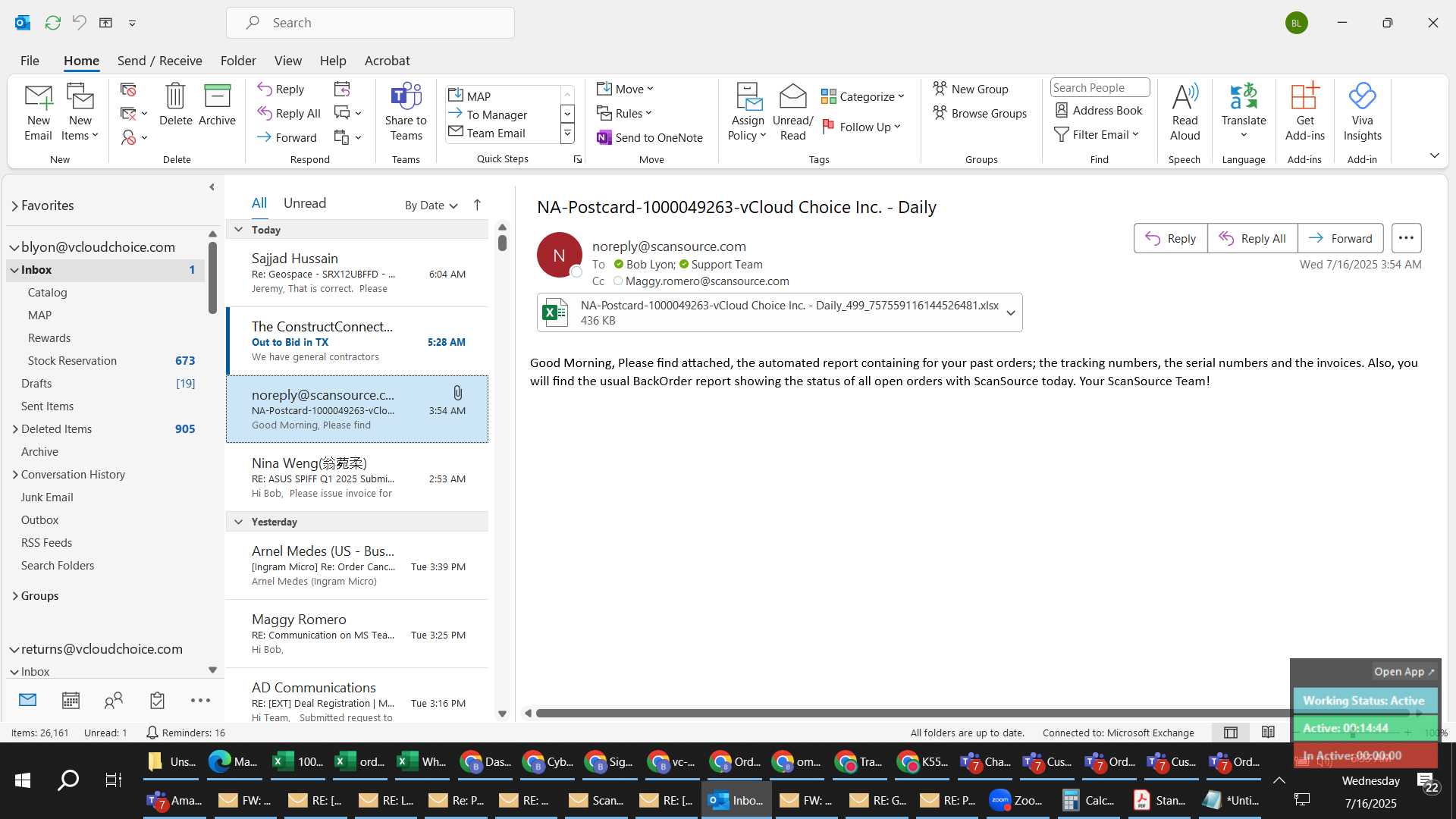This screenshot has width=1456, height=819.
Task: Expand the Deleted Items folder
Action: [14, 429]
